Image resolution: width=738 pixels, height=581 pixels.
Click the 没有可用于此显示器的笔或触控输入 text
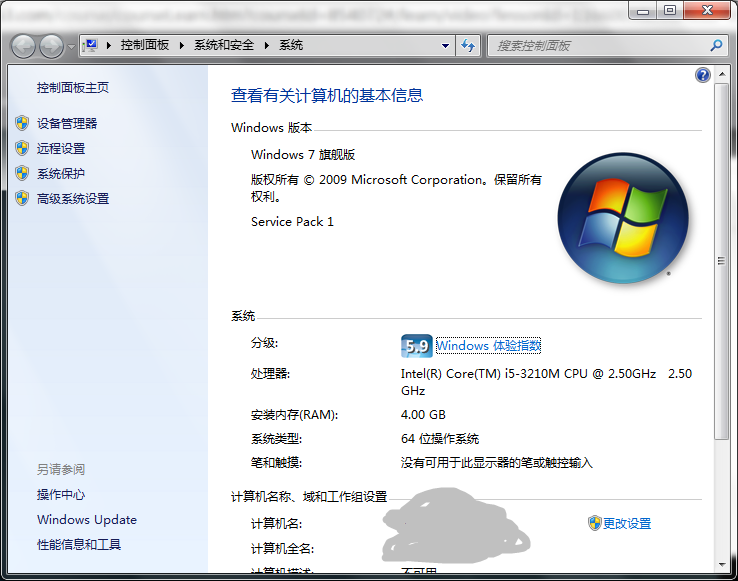tap(497, 463)
